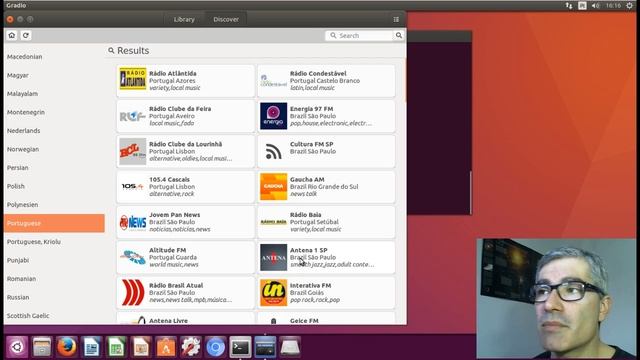Screen dimensions: 640x360
Task: Open Ubuntu Dash search launcher
Action: (17, 347)
